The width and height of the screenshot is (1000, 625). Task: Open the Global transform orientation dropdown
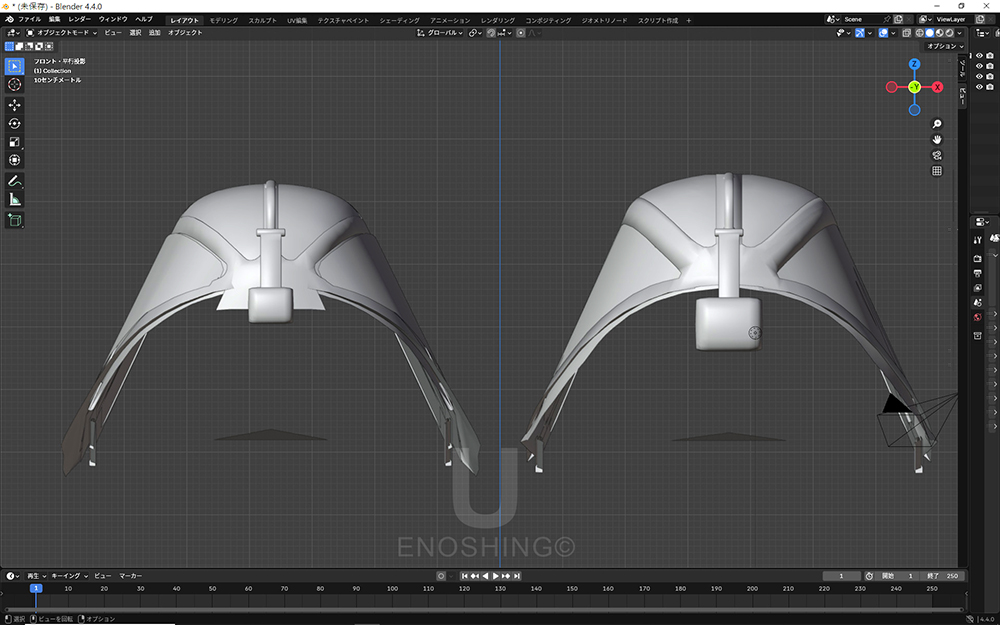[x=440, y=33]
